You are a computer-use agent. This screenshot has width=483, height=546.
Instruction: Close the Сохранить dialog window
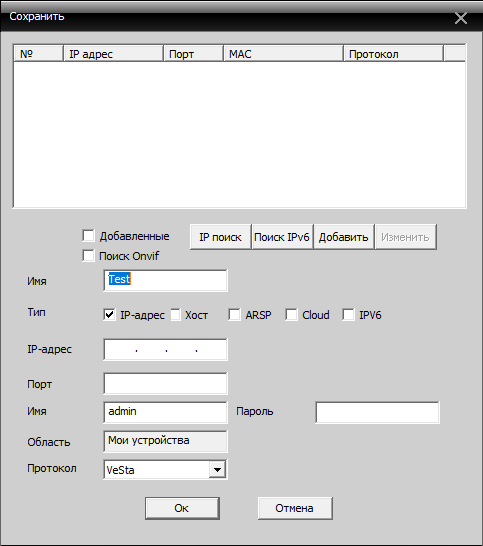click(x=460, y=18)
